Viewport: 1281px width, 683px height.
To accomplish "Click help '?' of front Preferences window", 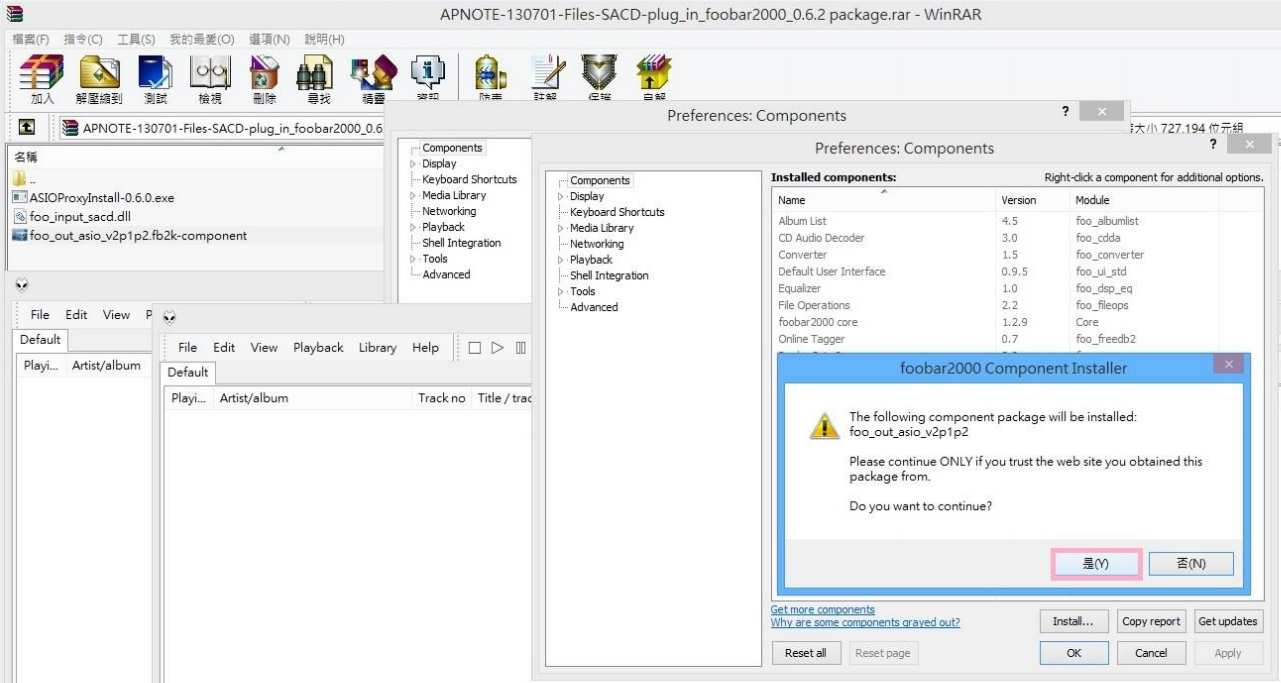I will coord(1213,144).
